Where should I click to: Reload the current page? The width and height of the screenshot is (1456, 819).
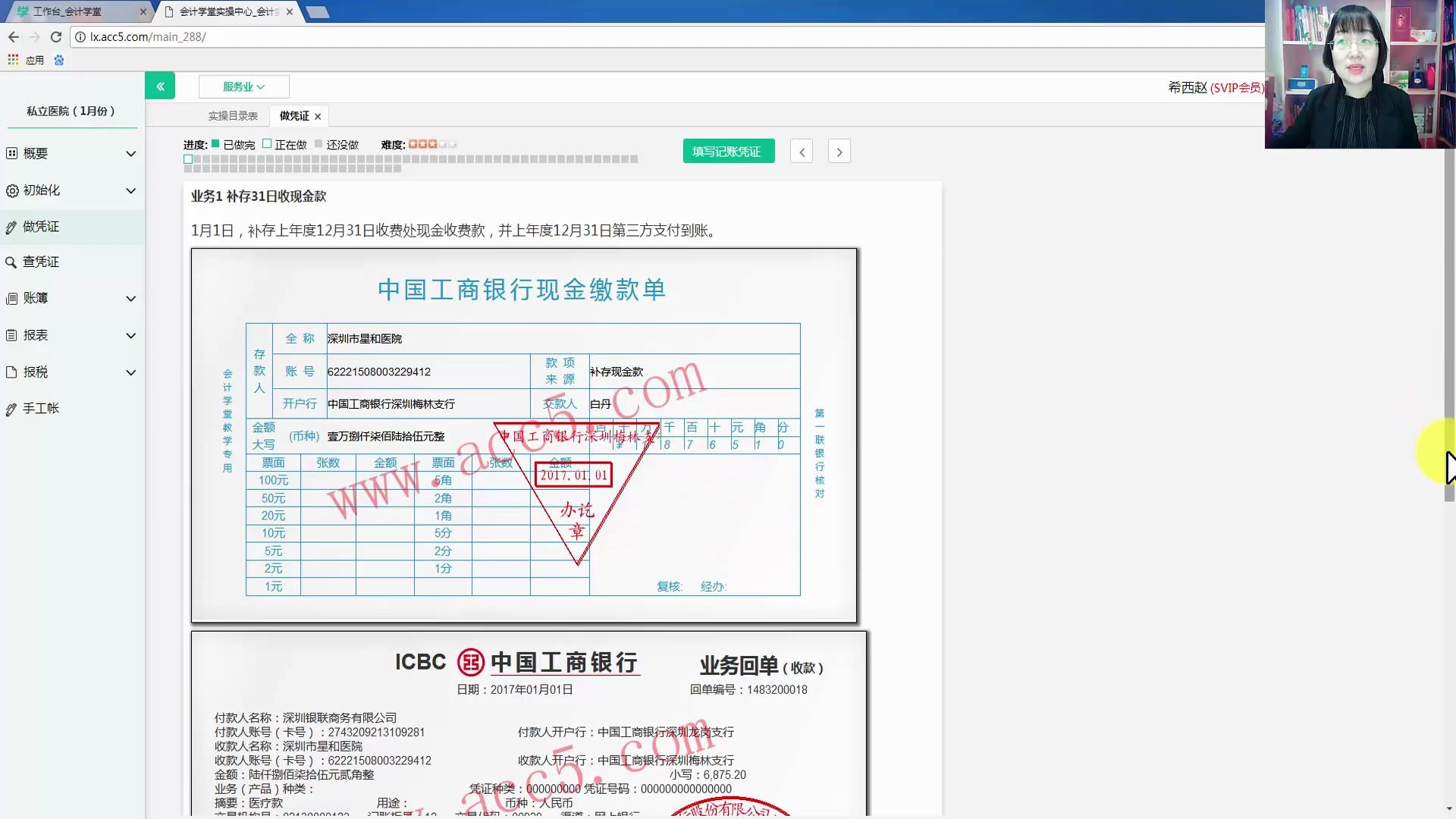pyautogui.click(x=55, y=36)
